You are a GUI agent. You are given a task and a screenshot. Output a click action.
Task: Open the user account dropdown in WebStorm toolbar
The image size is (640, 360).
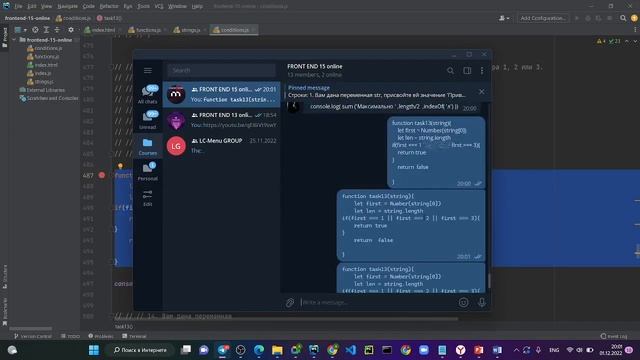point(504,18)
